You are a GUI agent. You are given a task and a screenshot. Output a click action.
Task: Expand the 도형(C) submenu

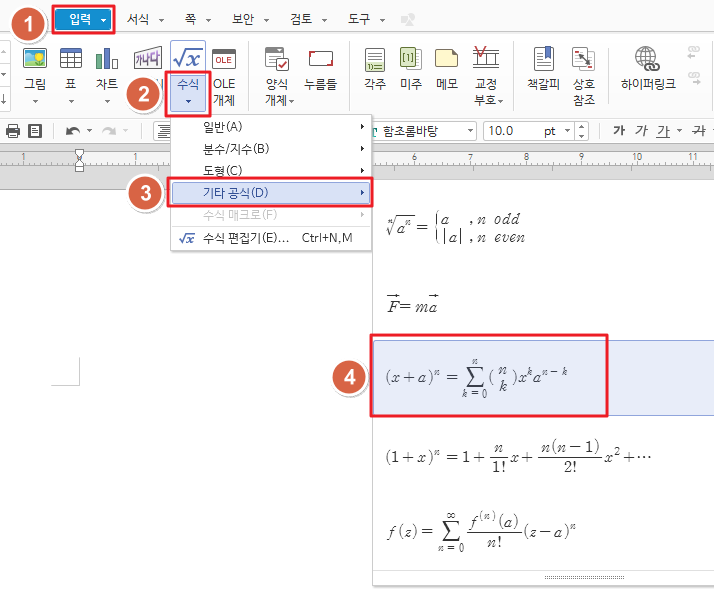click(x=271, y=170)
